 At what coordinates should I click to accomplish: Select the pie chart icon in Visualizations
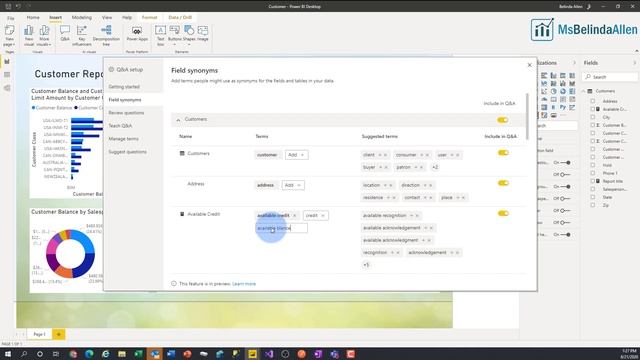(553, 91)
